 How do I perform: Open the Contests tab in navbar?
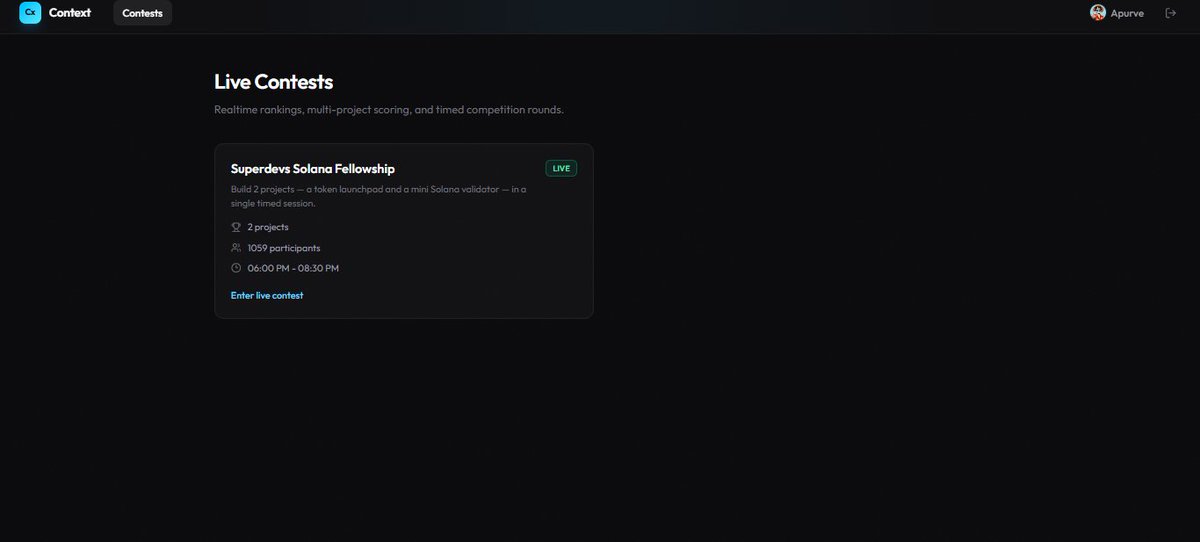tap(143, 13)
